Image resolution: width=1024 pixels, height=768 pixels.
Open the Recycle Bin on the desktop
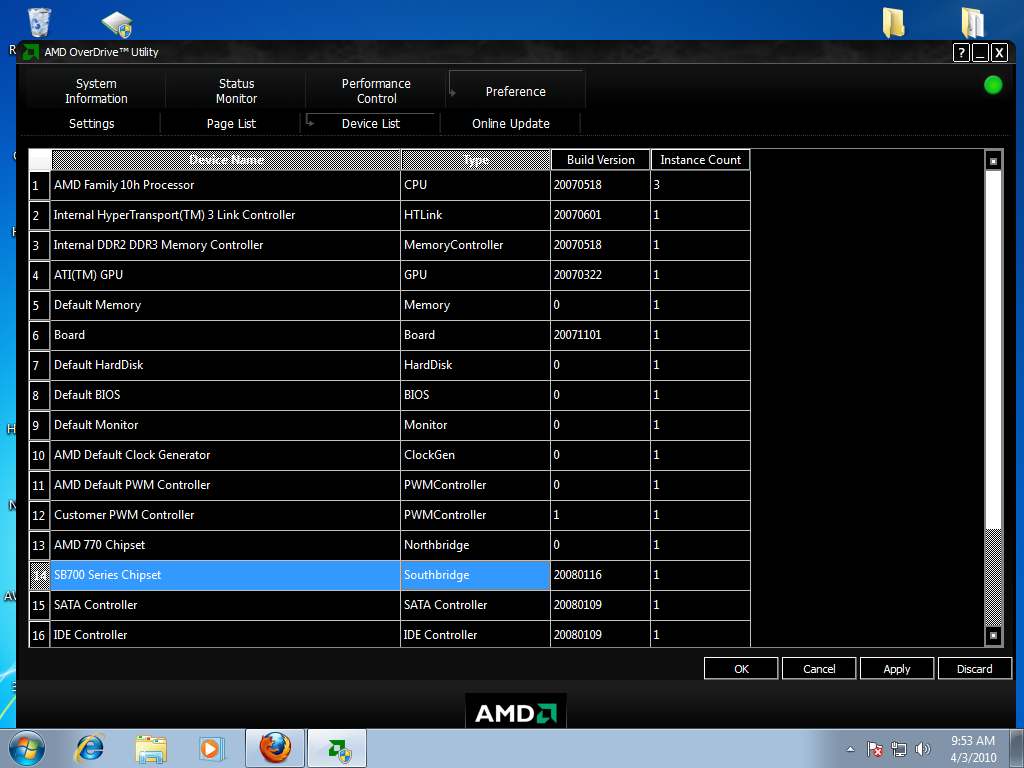[x=40, y=22]
